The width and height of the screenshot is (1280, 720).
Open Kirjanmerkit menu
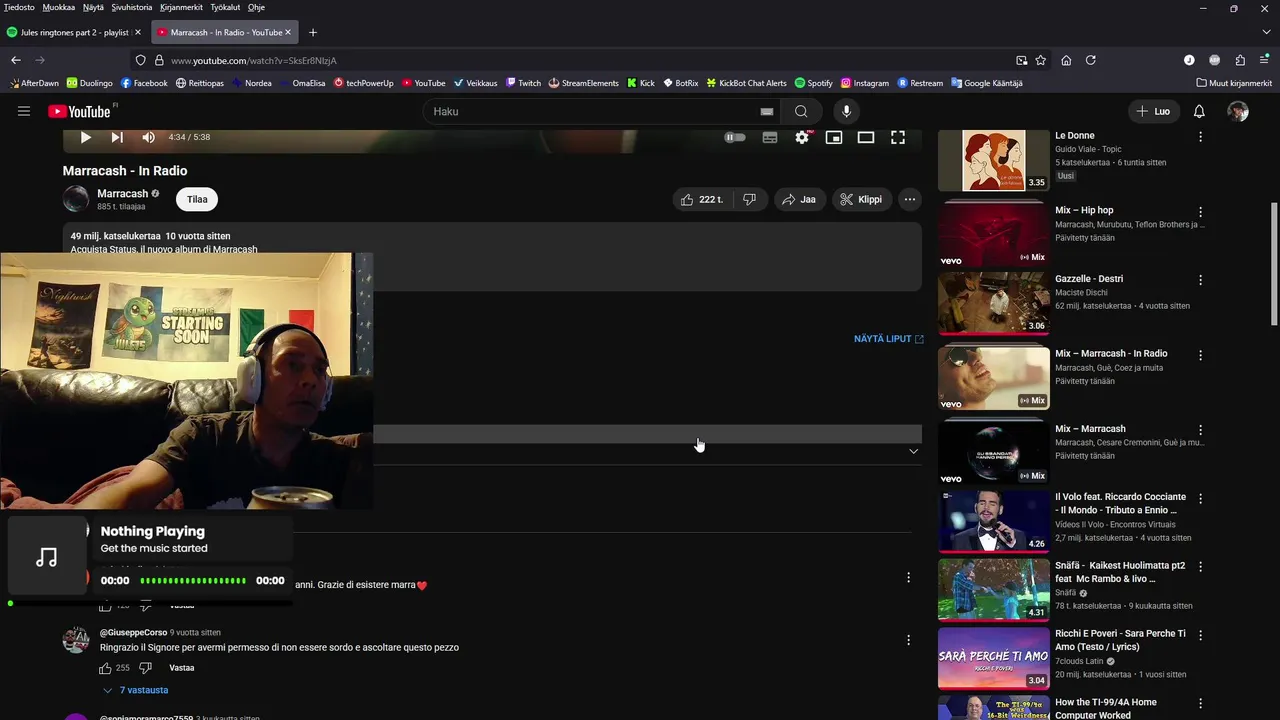[181, 7]
